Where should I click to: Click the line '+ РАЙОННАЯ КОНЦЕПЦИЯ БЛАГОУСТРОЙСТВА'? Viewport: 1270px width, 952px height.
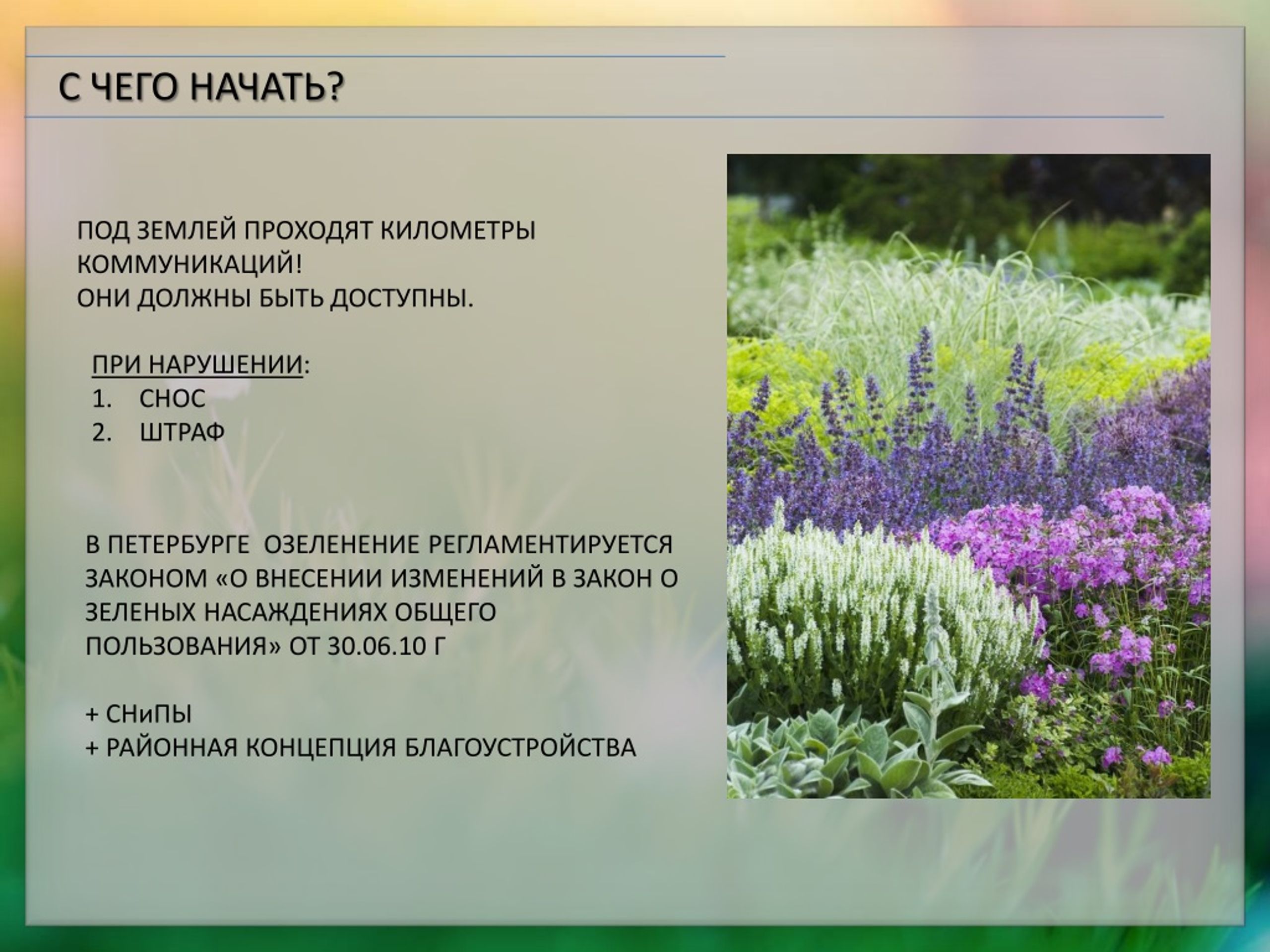pos(361,748)
